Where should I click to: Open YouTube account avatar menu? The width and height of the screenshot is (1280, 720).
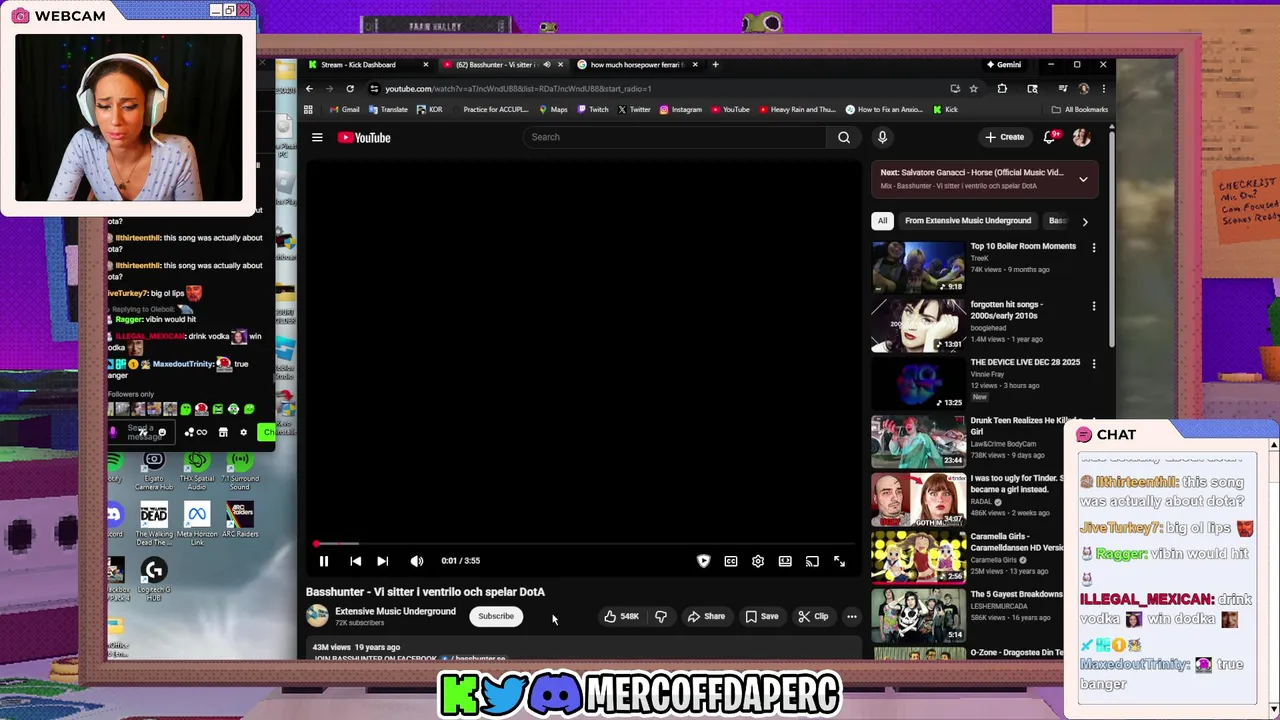[1081, 137]
